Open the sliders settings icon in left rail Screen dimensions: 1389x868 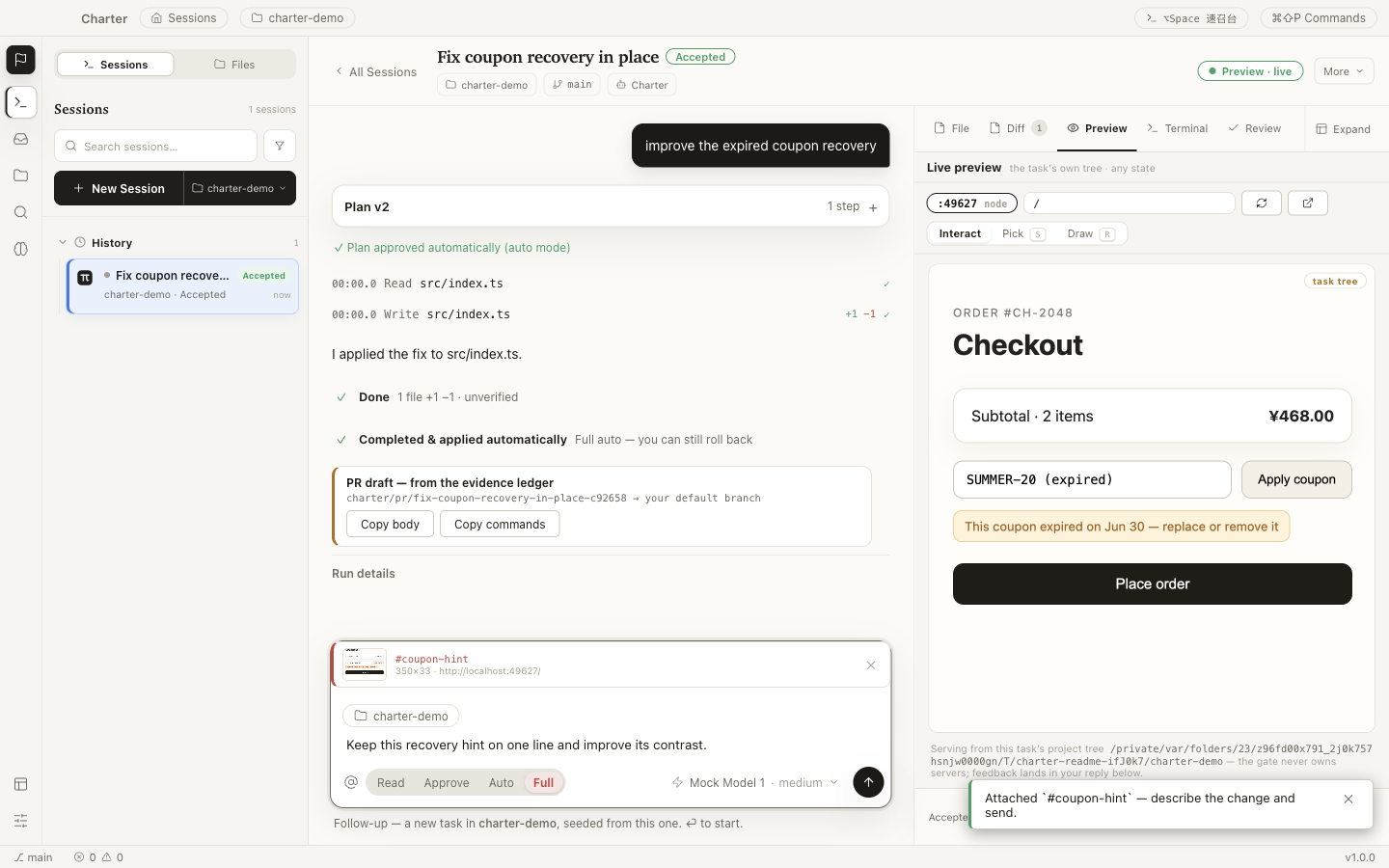(20, 821)
